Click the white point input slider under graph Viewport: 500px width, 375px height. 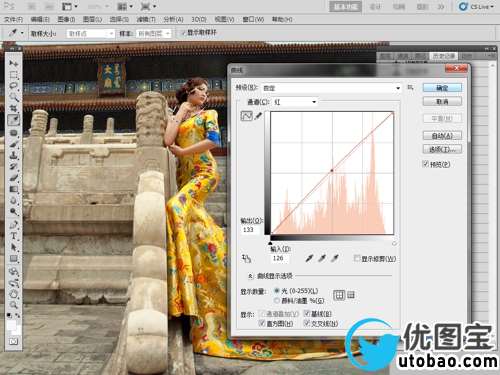394,243
